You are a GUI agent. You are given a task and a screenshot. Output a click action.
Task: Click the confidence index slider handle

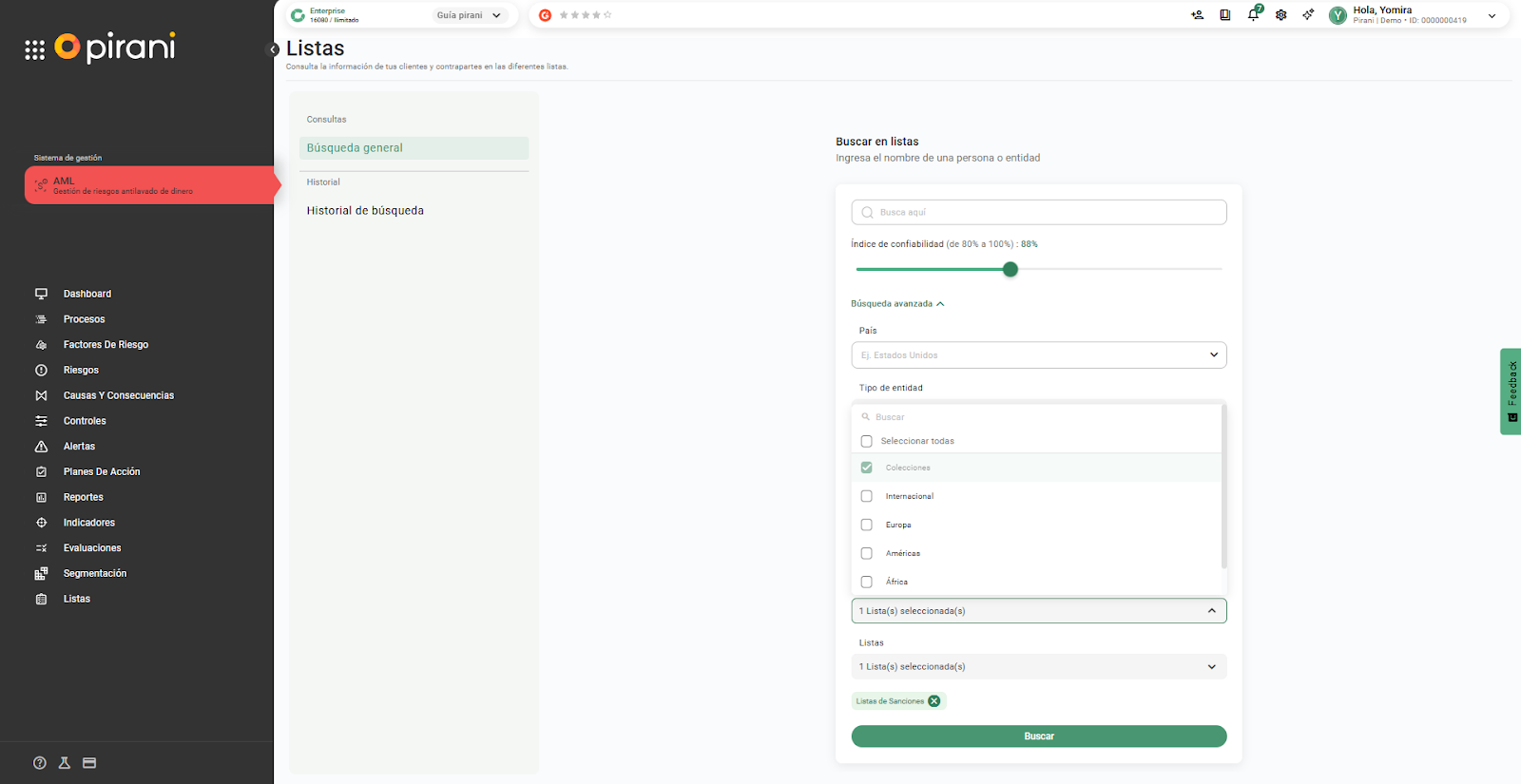pyautogui.click(x=1011, y=269)
